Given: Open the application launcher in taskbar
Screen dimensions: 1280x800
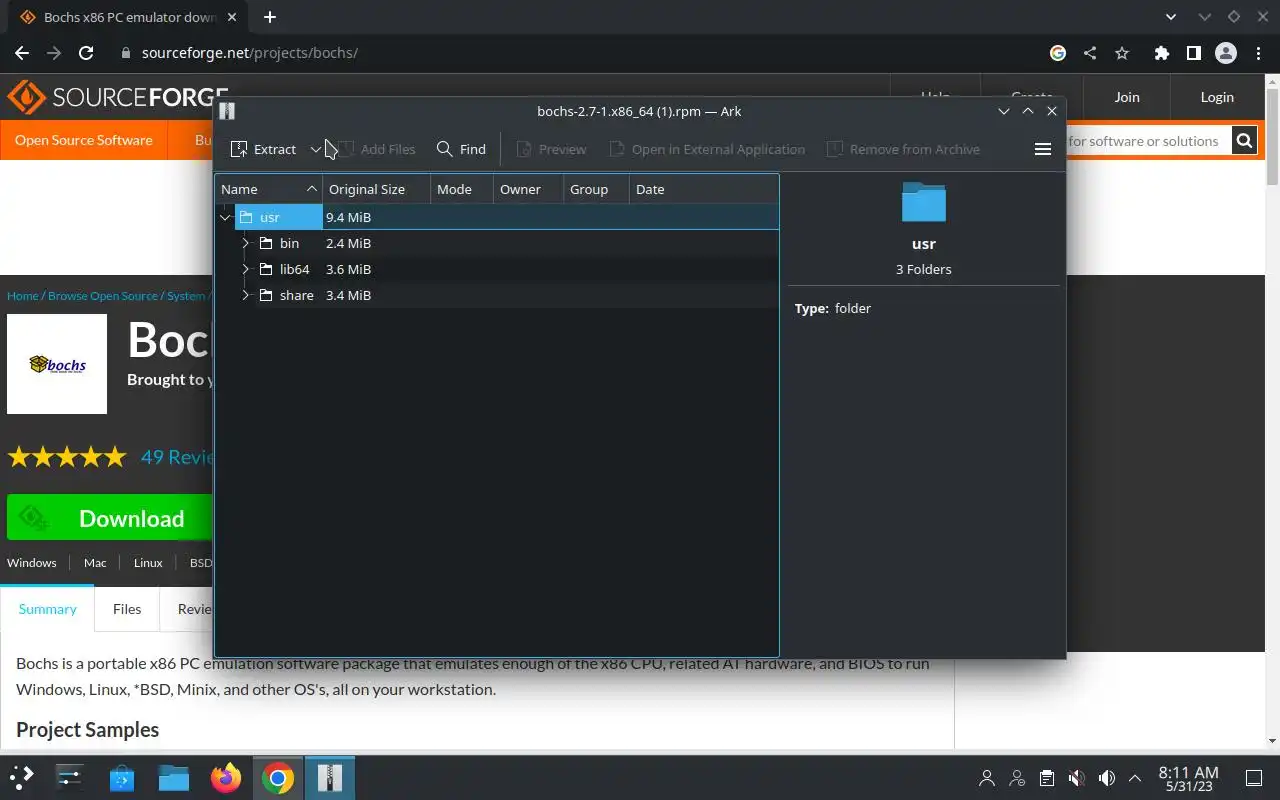Looking at the screenshot, I should pyautogui.click(x=21, y=777).
